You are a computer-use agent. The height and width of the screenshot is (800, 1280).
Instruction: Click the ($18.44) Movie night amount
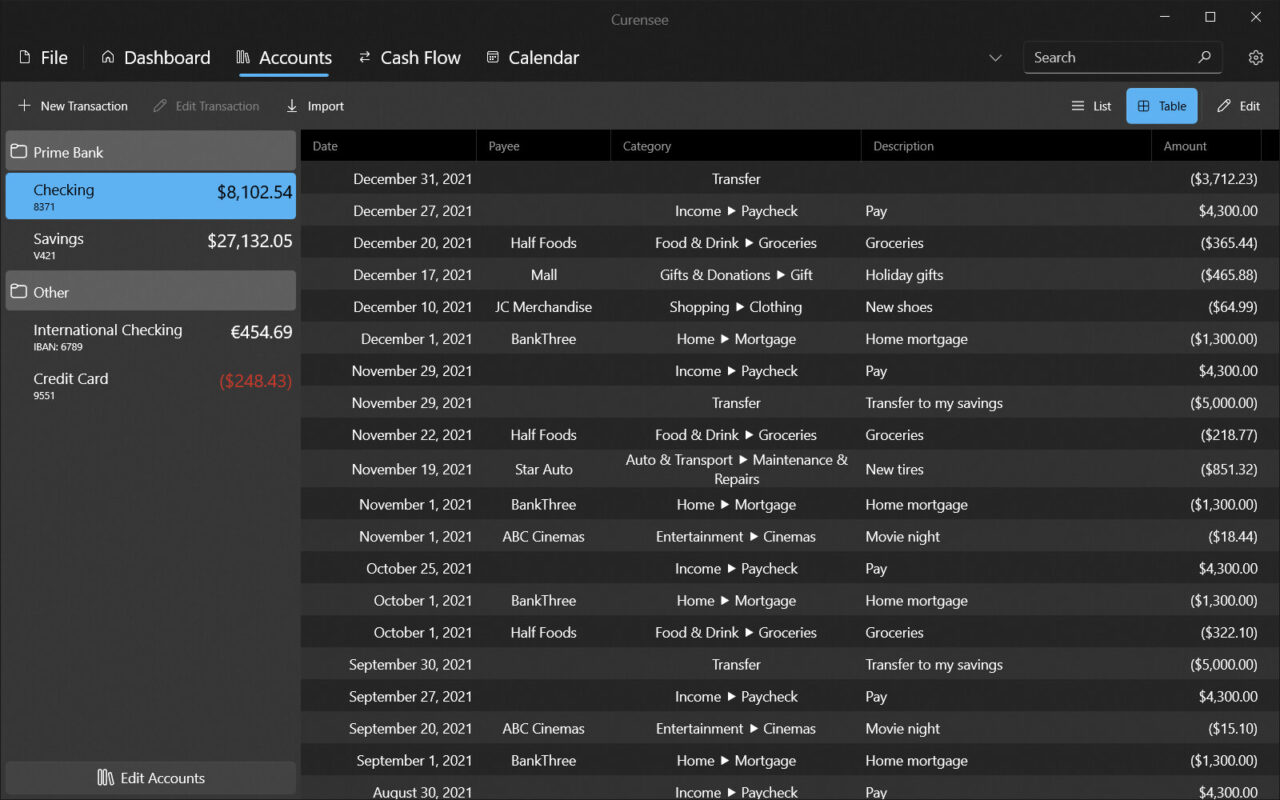1233,537
